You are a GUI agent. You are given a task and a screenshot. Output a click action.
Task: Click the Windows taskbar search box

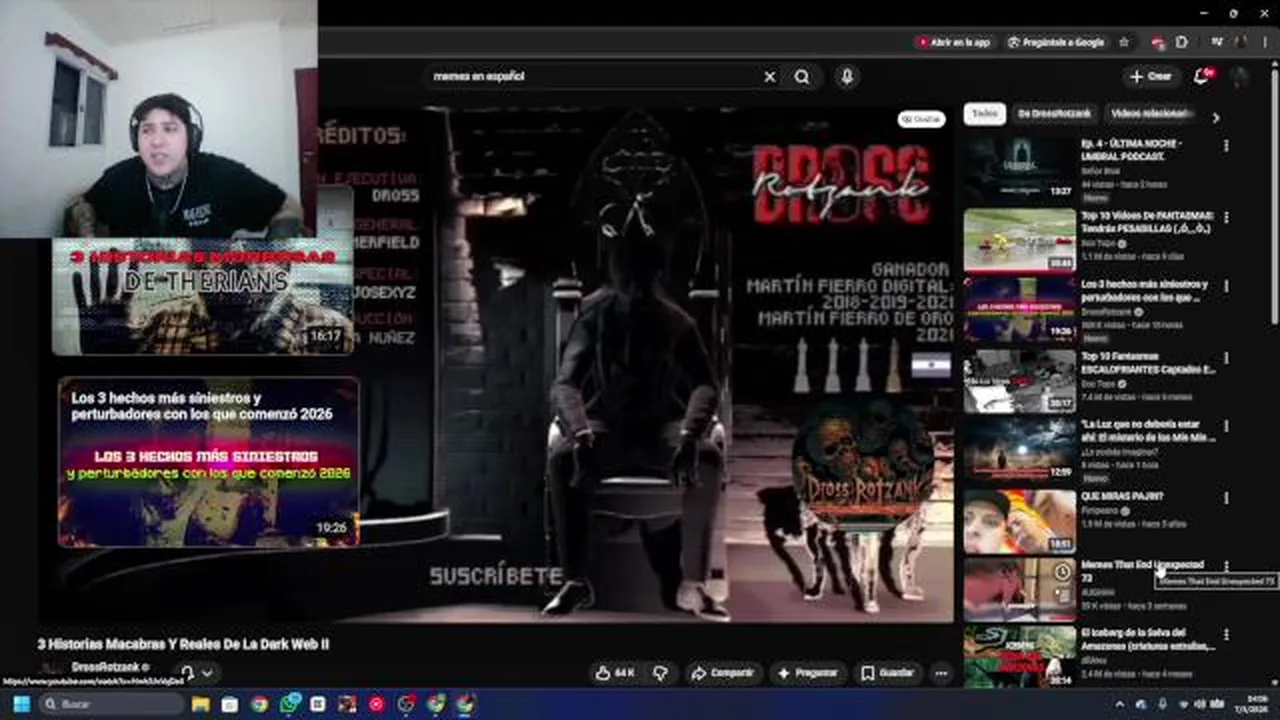pyautogui.click(x=110, y=704)
